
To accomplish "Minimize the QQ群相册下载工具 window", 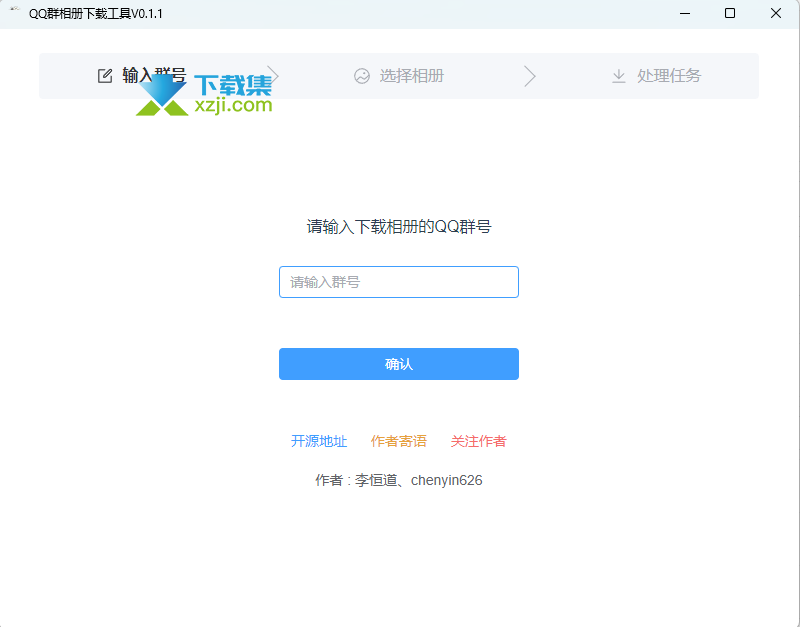I will click(685, 14).
